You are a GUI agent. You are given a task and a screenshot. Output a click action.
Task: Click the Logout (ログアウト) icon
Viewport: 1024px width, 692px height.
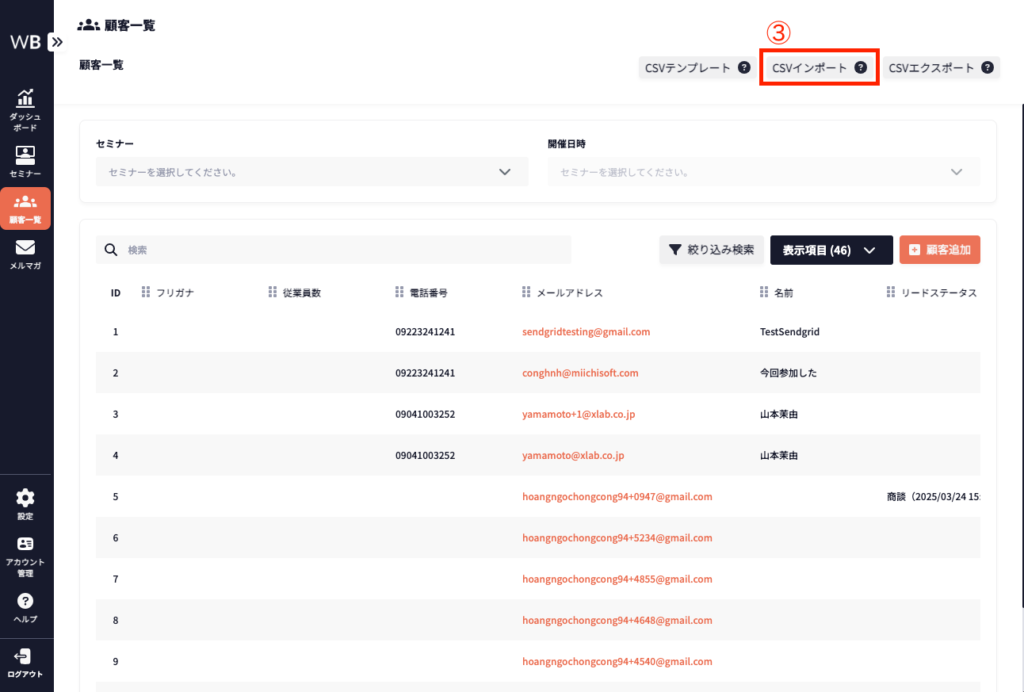pyautogui.click(x=25, y=662)
